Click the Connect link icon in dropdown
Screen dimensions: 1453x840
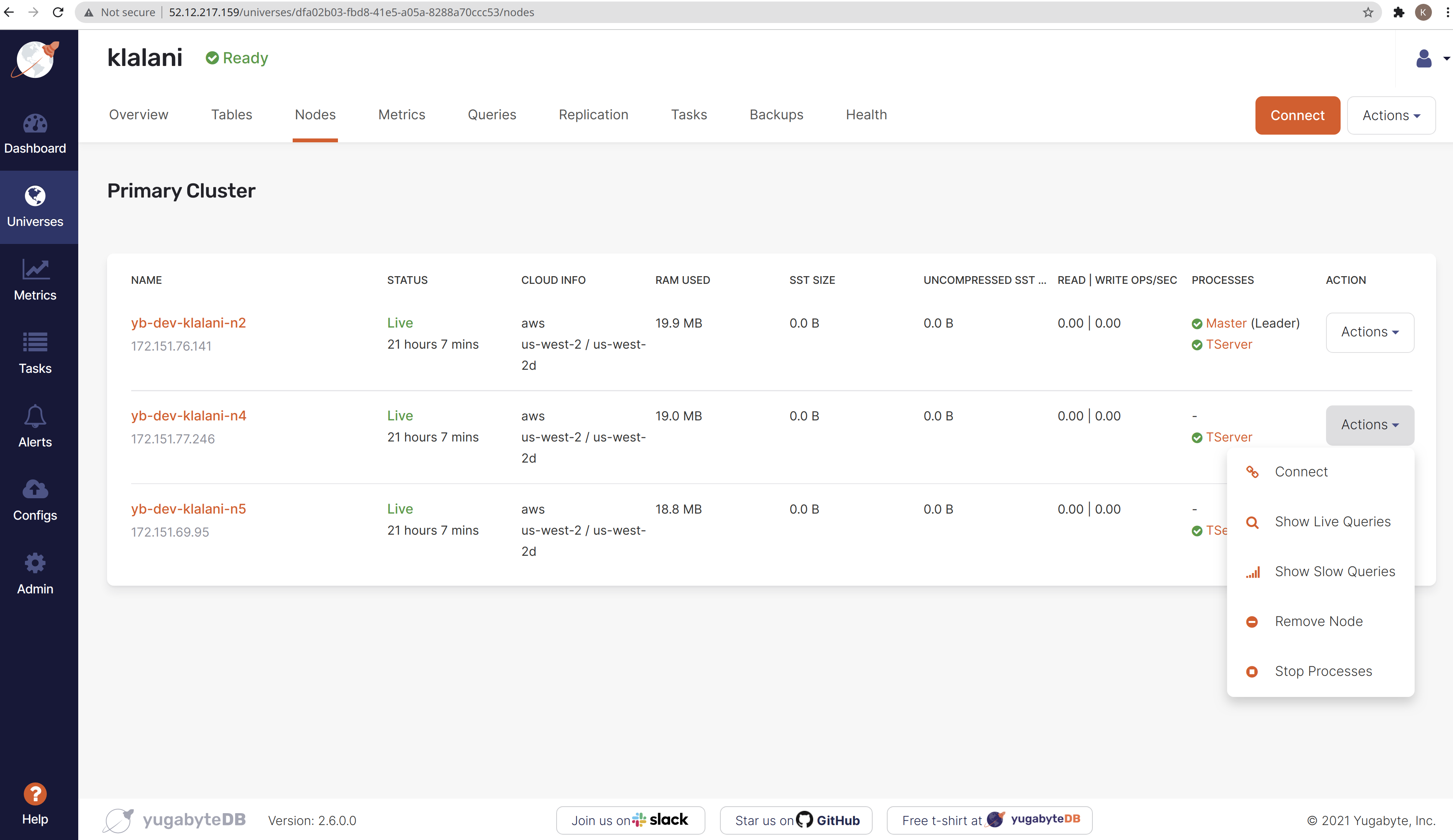click(1252, 472)
